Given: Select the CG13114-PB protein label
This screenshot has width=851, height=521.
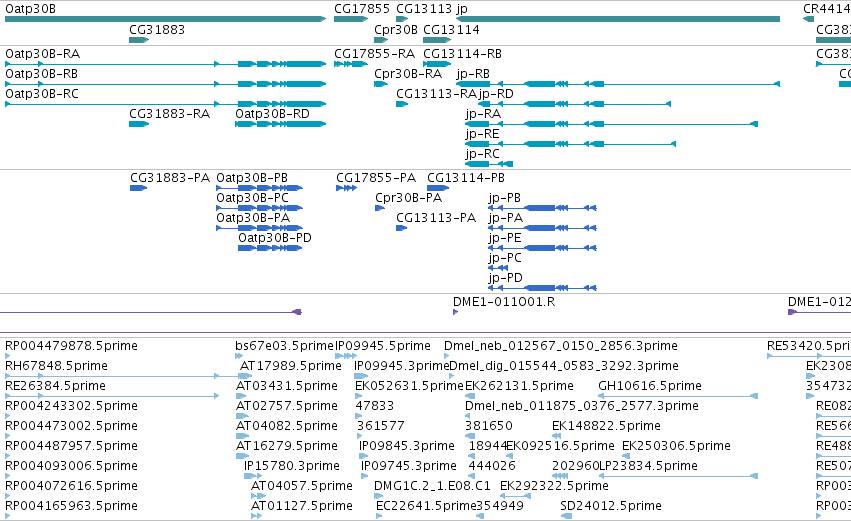Looking at the screenshot, I should [466, 178].
